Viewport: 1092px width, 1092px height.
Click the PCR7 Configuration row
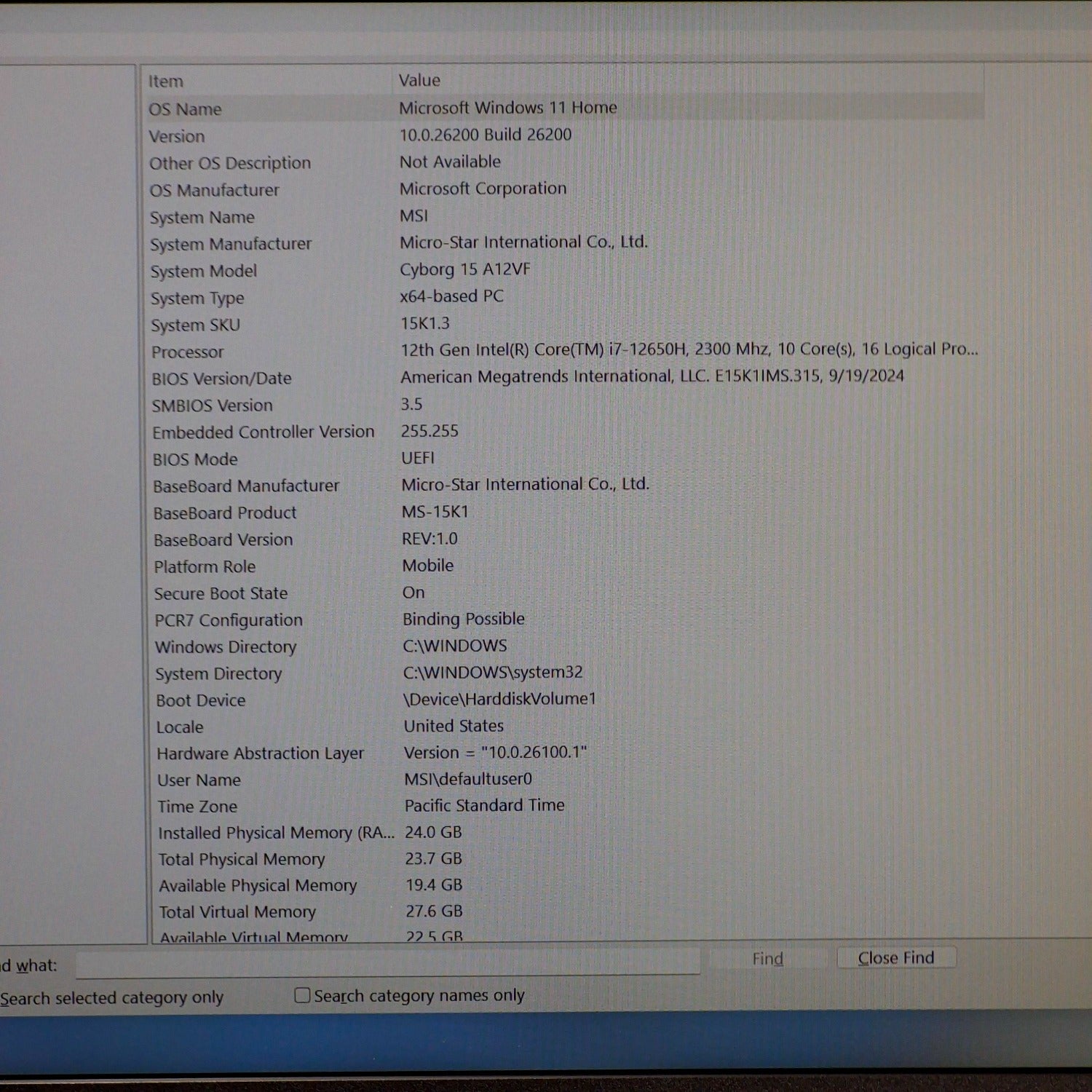229,620
